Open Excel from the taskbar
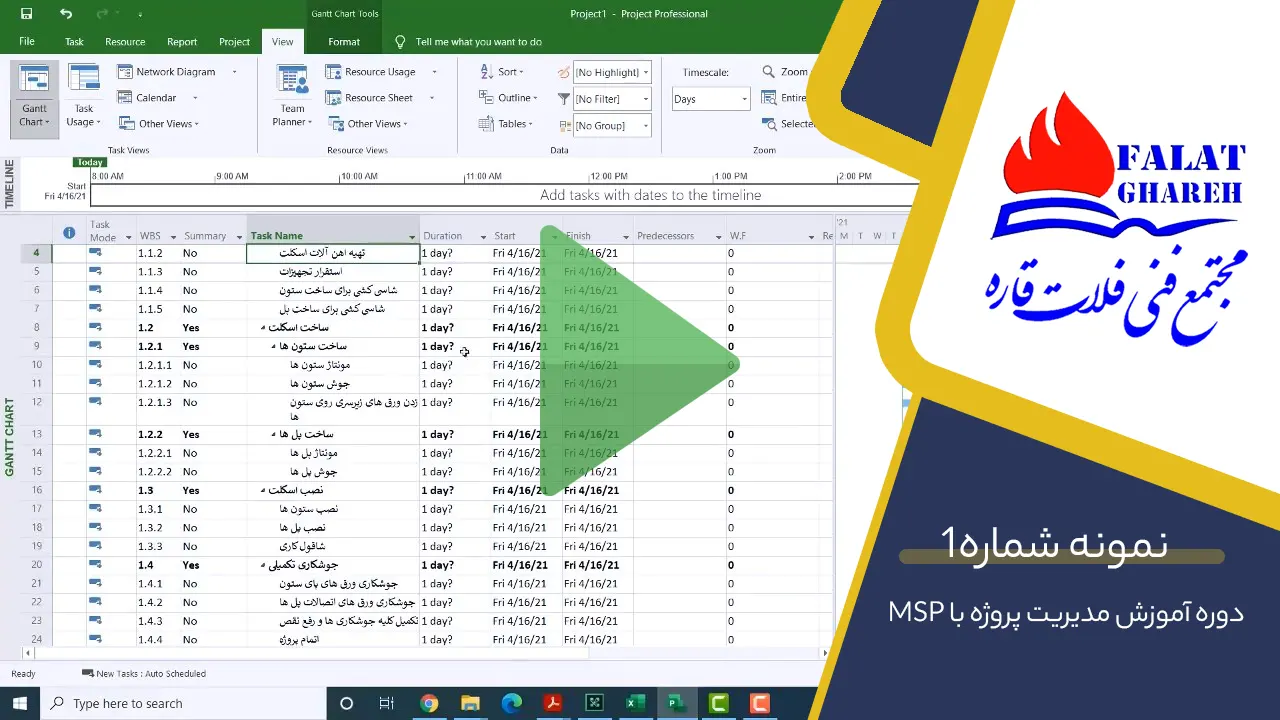 point(634,703)
